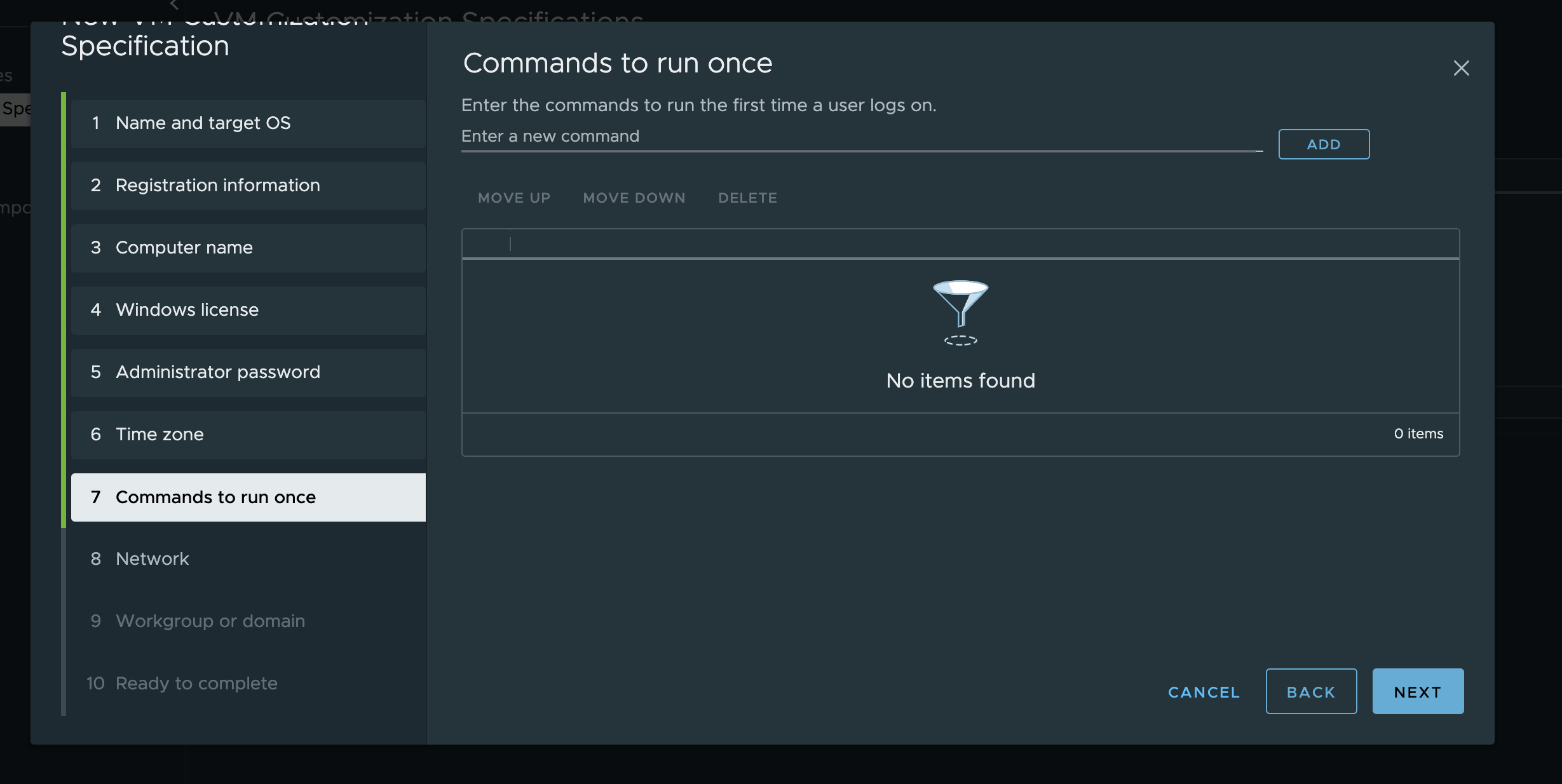Click the collapse chevron at the top left
Viewport: 1562px width, 784px height.
tap(174, 5)
